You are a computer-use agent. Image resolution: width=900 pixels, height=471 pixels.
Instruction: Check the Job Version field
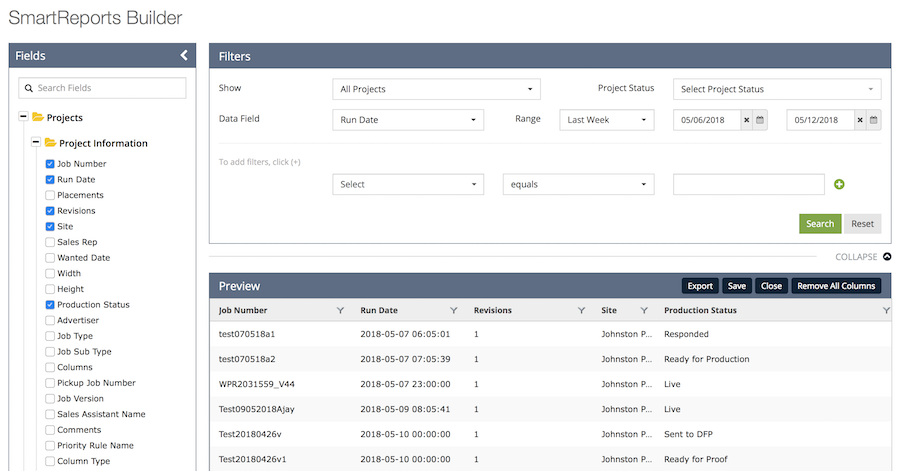pos(50,399)
